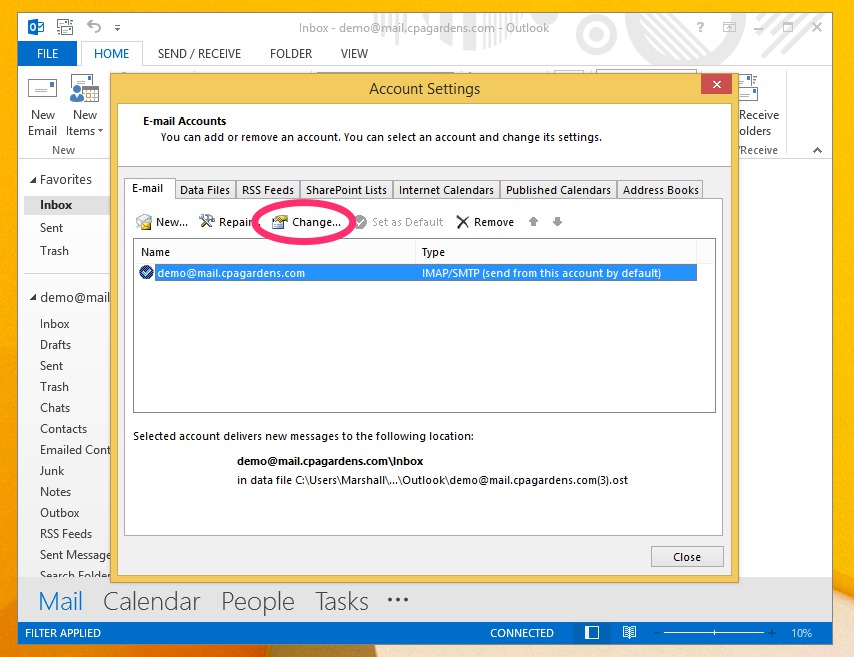
Task: Open the VIEW ribbon tab
Action: point(354,53)
